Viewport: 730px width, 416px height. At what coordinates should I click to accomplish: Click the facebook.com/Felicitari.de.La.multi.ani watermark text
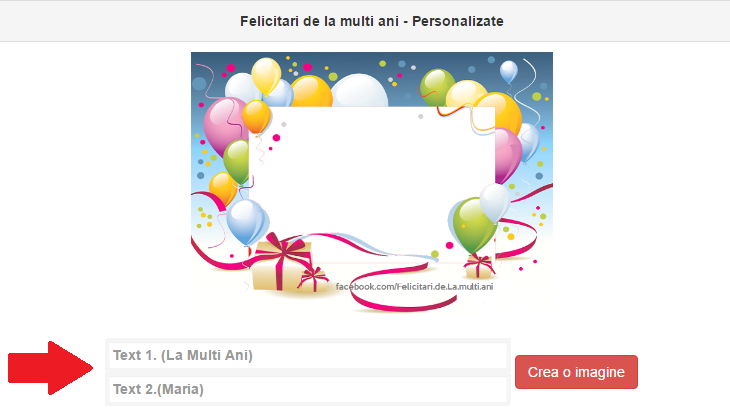point(414,287)
